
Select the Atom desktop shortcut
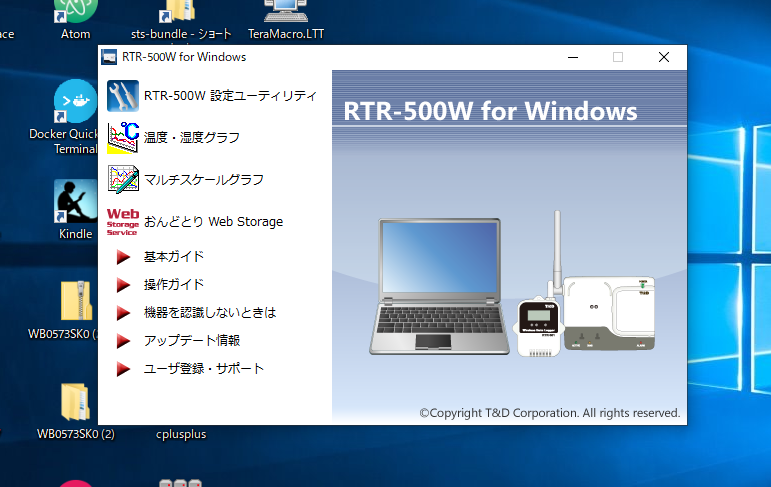click(75, 20)
